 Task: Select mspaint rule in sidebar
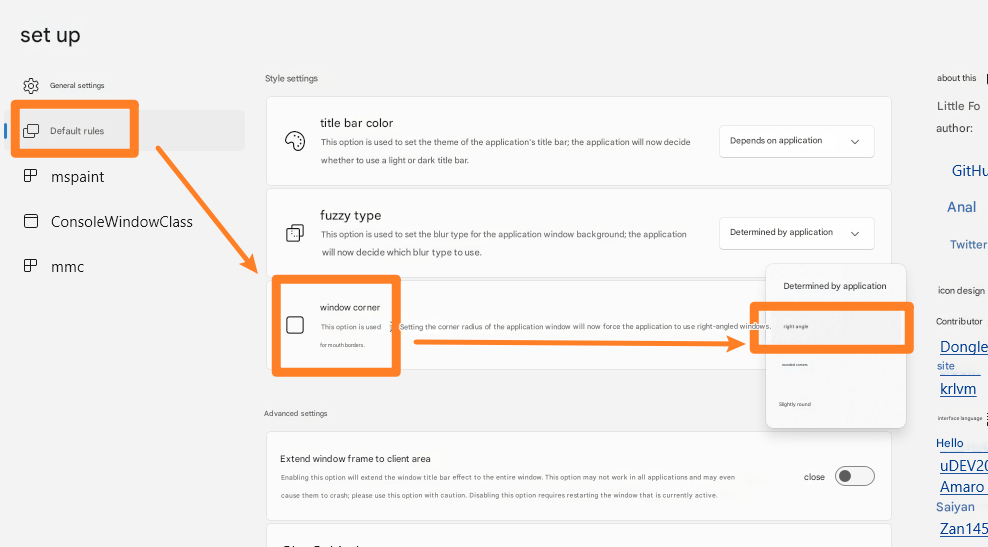(124, 176)
